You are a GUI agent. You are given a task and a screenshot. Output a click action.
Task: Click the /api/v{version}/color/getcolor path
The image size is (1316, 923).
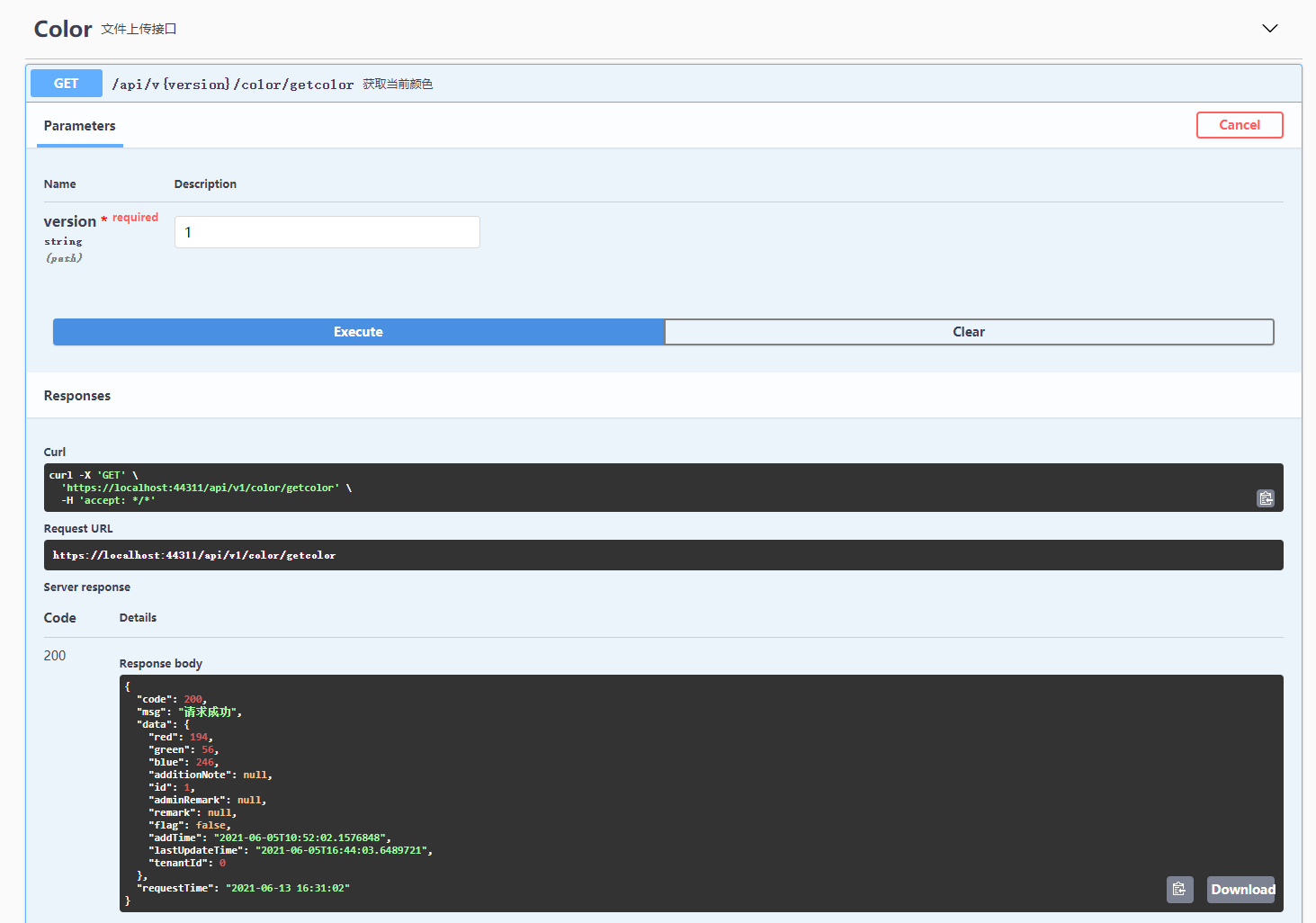pos(232,85)
